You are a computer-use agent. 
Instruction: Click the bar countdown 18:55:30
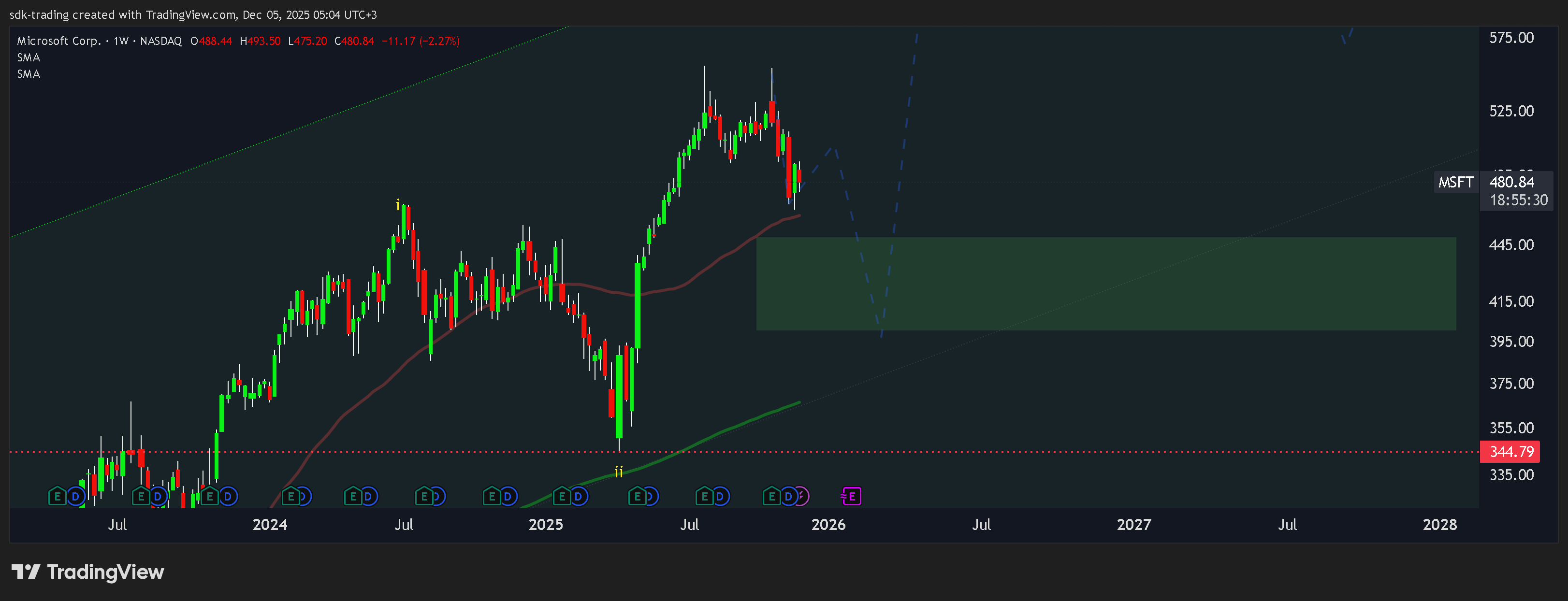pos(1518,200)
